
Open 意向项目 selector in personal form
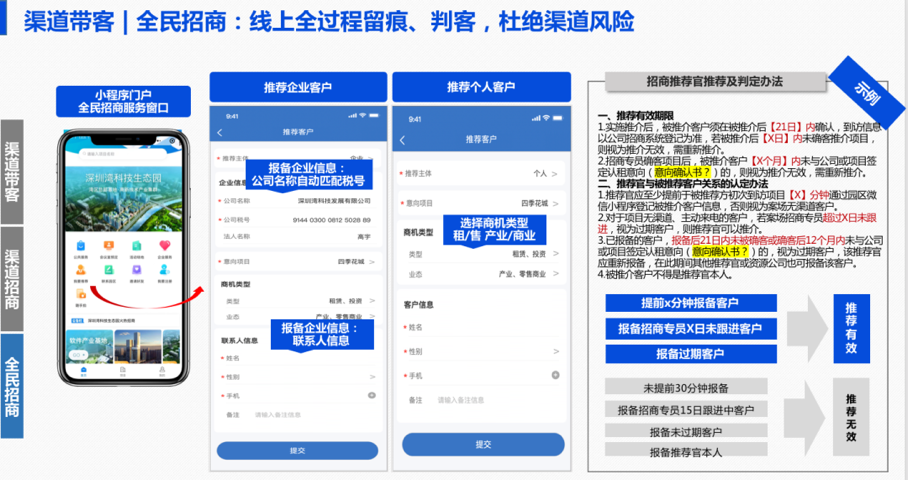pyautogui.click(x=554, y=201)
